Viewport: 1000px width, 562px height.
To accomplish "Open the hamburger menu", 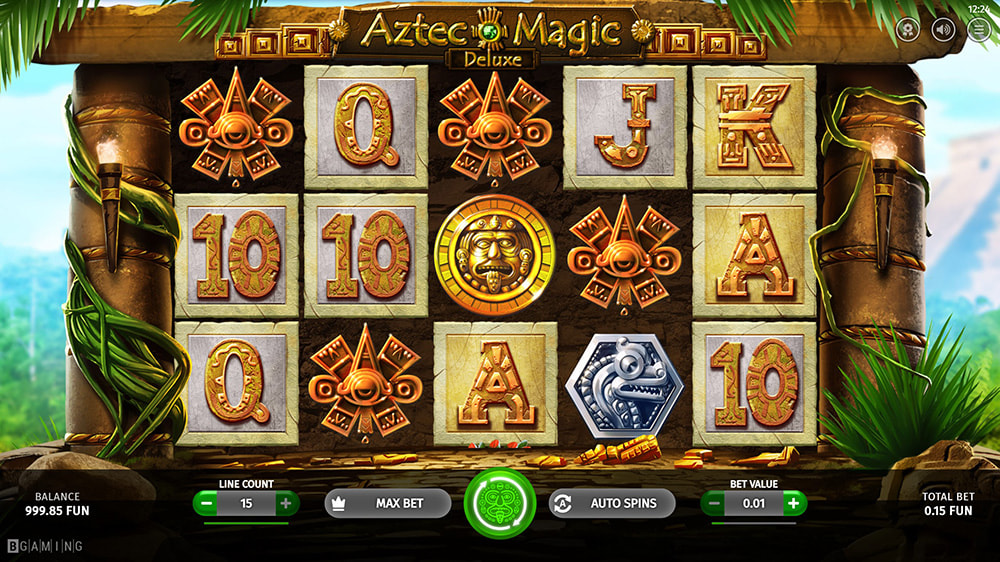I will coord(979,29).
